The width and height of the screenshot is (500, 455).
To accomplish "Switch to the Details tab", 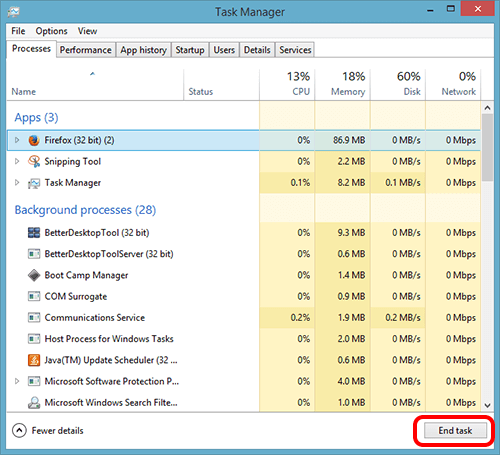I will click(x=257, y=50).
